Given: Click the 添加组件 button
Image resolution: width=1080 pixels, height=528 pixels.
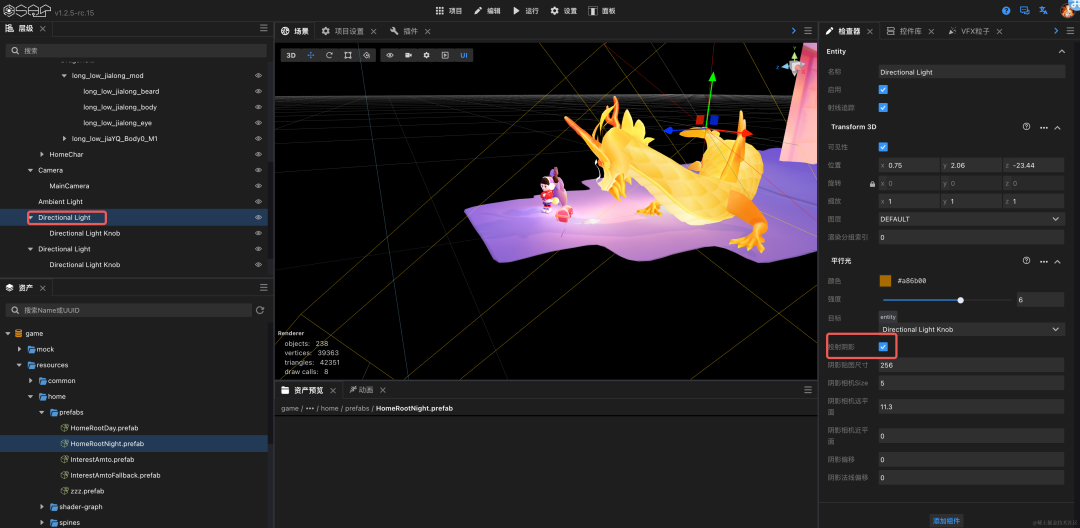Looking at the screenshot, I should pyautogui.click(x=946, y=520).
